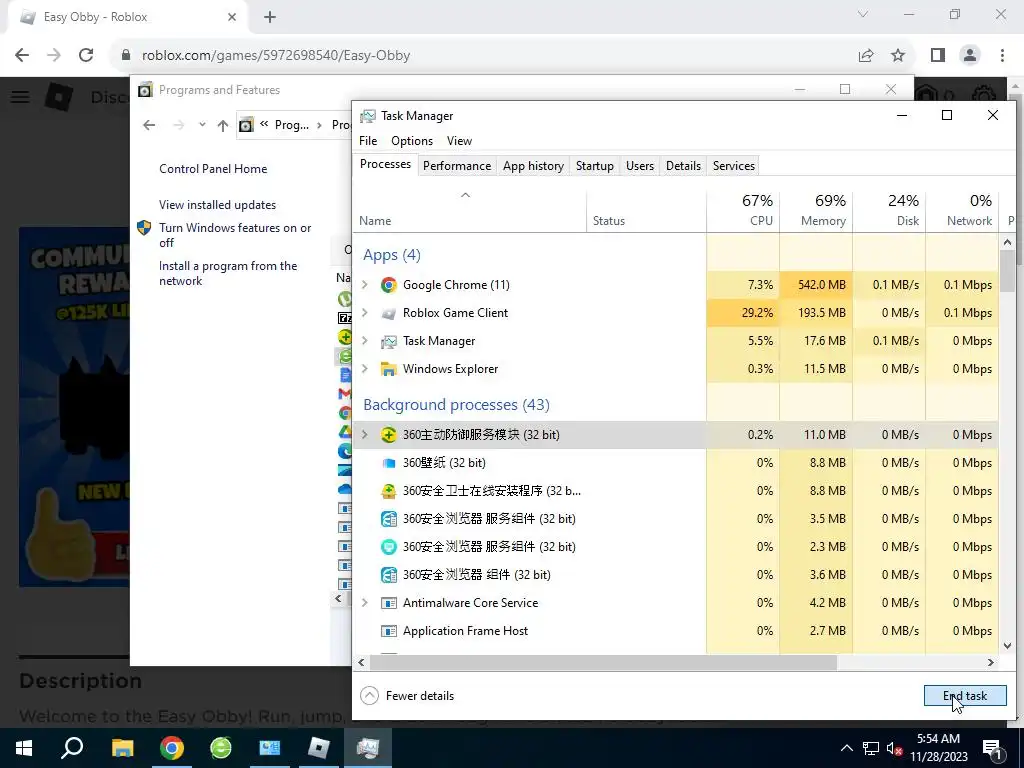Open a new Chrome tab

click(x=270, y=17)
